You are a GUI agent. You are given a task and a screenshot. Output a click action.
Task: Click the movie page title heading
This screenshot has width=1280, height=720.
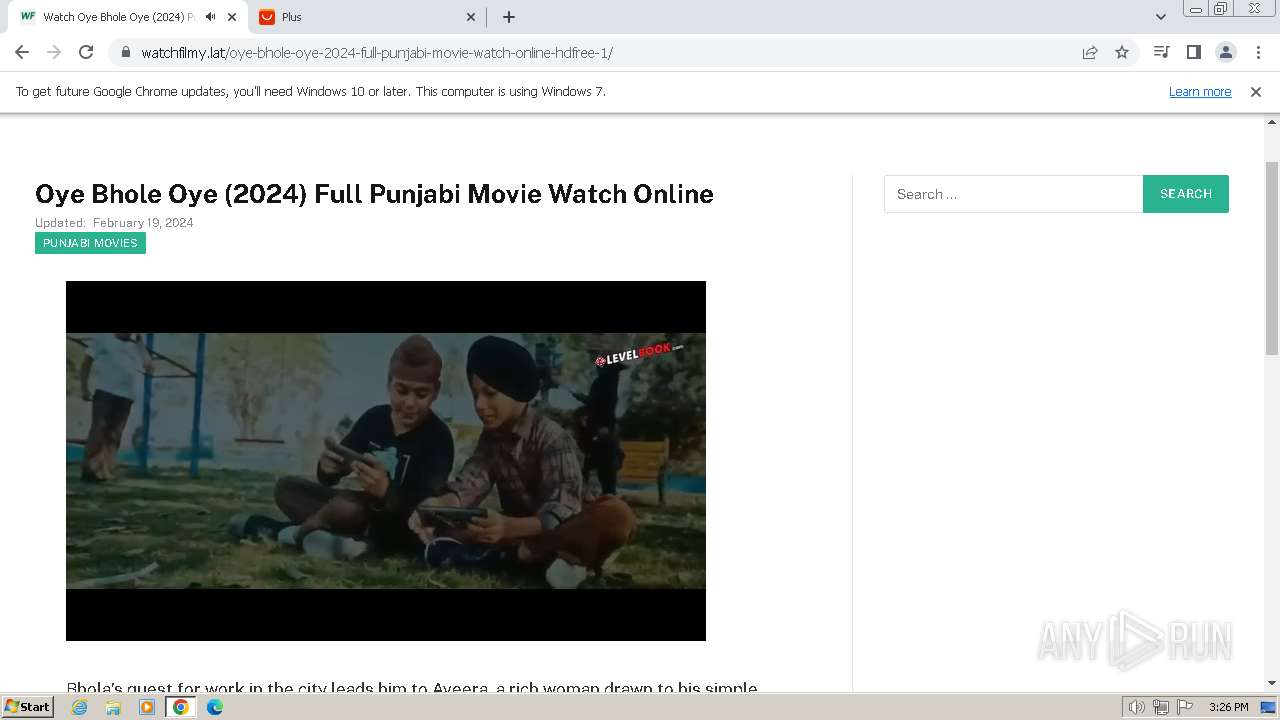[x=374, y=194]
